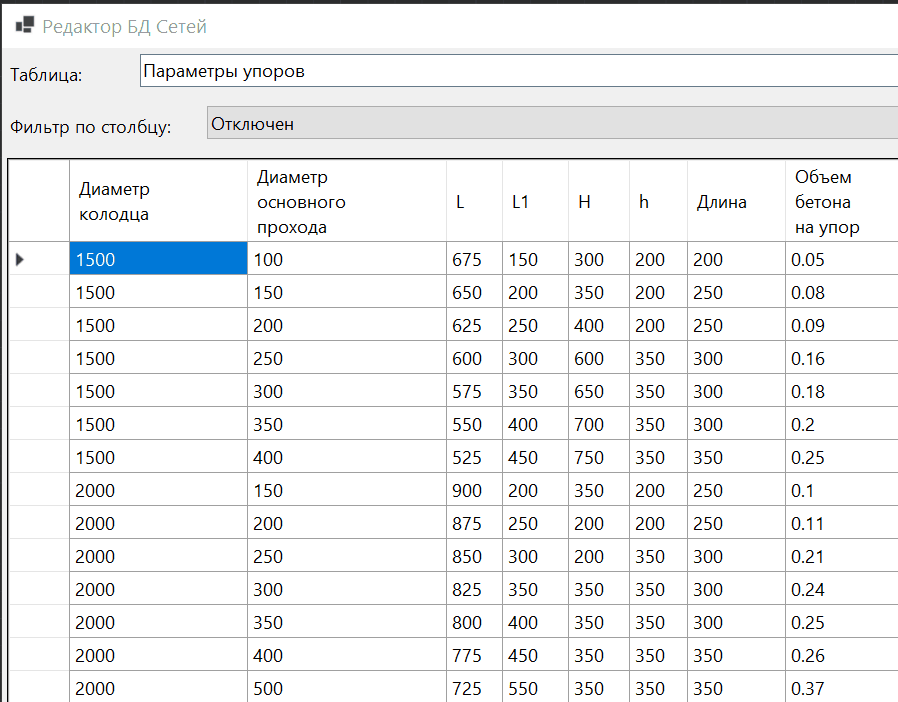Select the concrete volume cell 0.05
Screen dimensions: 898x702
coord(840,260)
